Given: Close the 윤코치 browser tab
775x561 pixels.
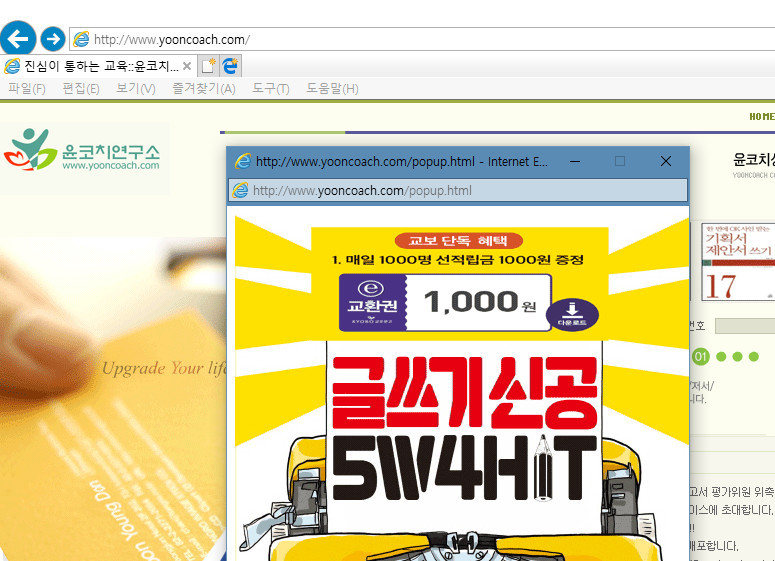Looking at the screenshot, I should click(187, 66).
